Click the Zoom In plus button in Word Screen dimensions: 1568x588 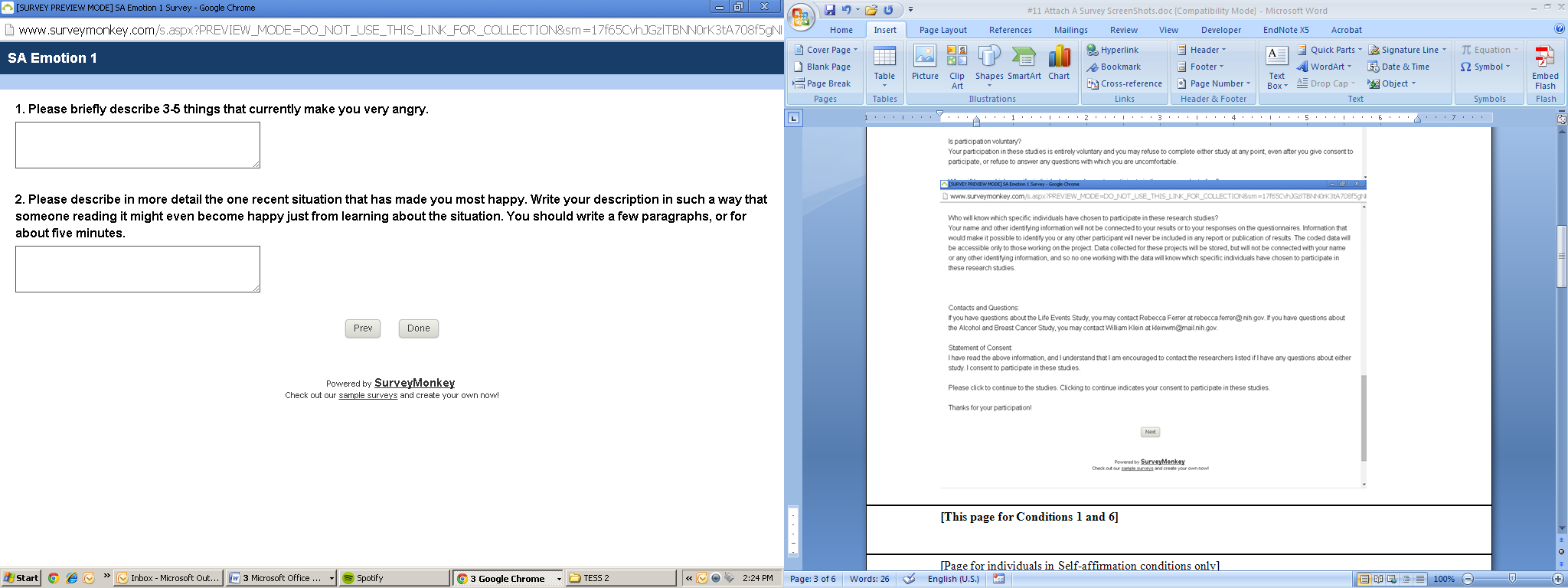pyautogui.click(x=1557, y=579)
